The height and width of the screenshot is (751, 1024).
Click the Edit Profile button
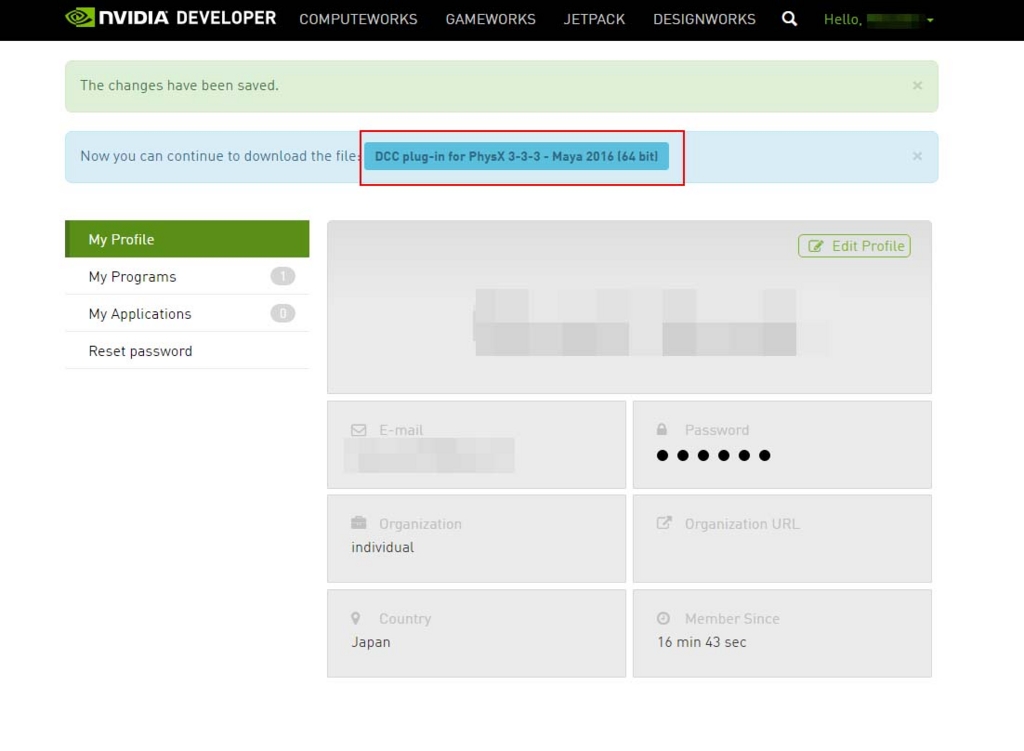(x=854, y=246)
